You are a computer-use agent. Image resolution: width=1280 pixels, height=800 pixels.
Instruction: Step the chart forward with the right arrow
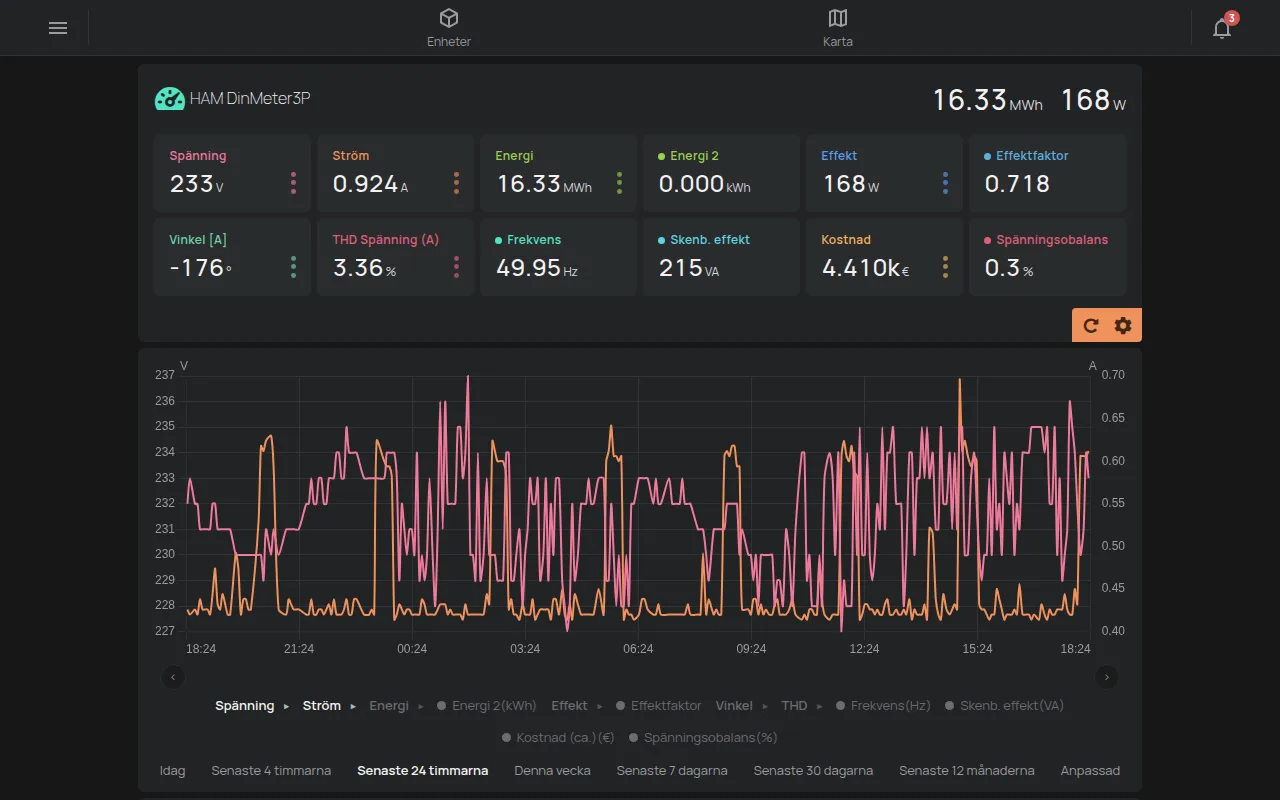1106,677
